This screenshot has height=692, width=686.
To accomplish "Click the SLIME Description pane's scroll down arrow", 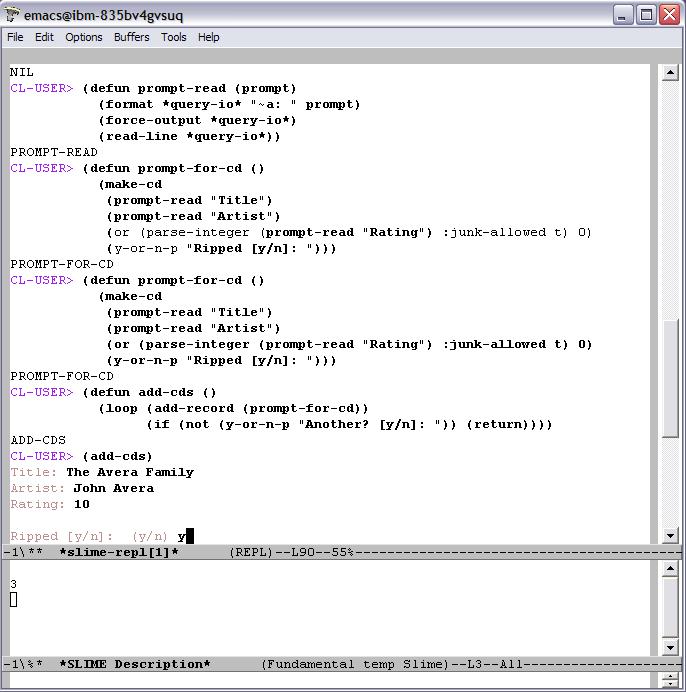I will click(671, 648).
